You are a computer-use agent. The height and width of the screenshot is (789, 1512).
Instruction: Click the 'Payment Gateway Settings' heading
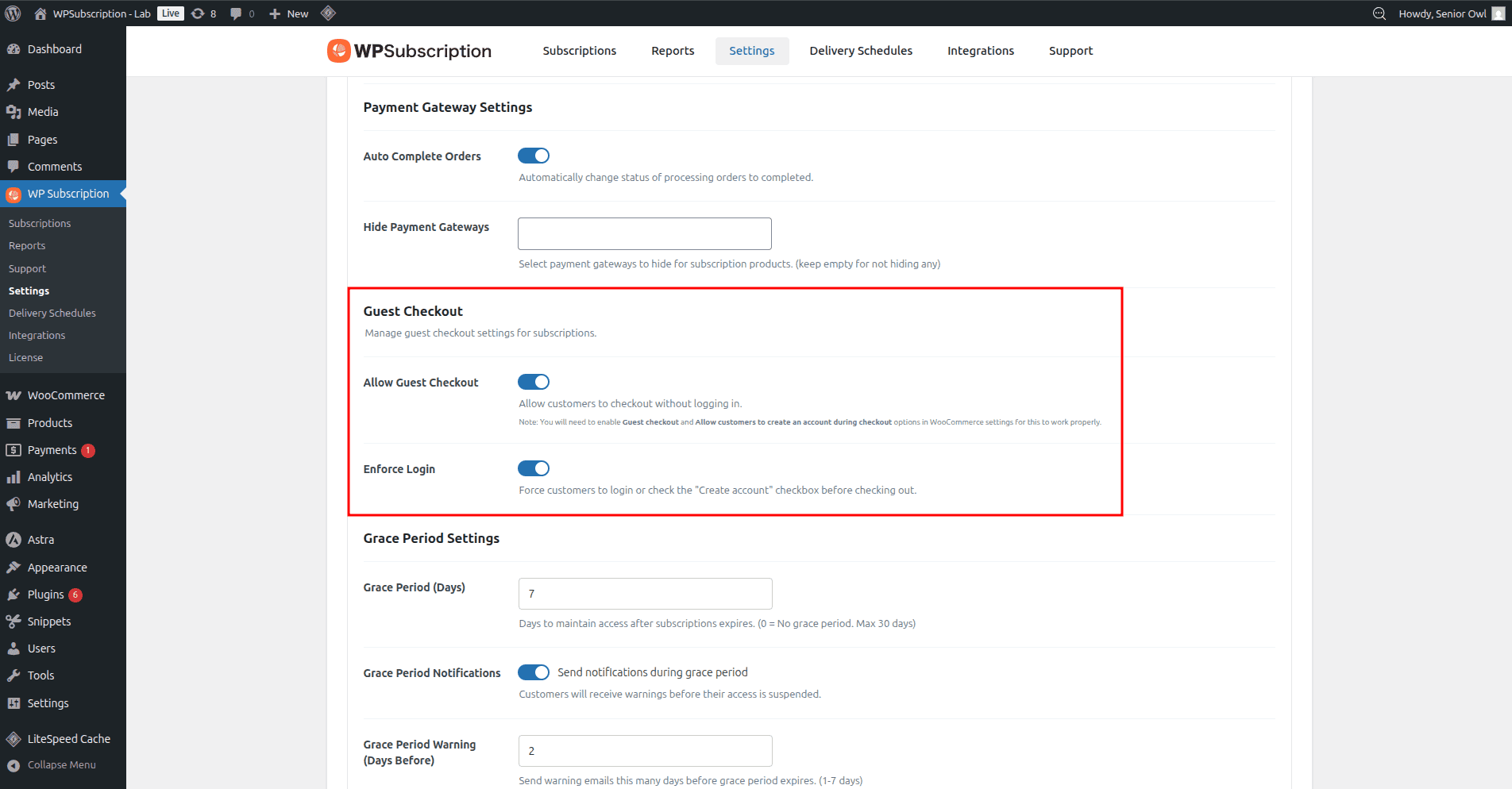448,107
